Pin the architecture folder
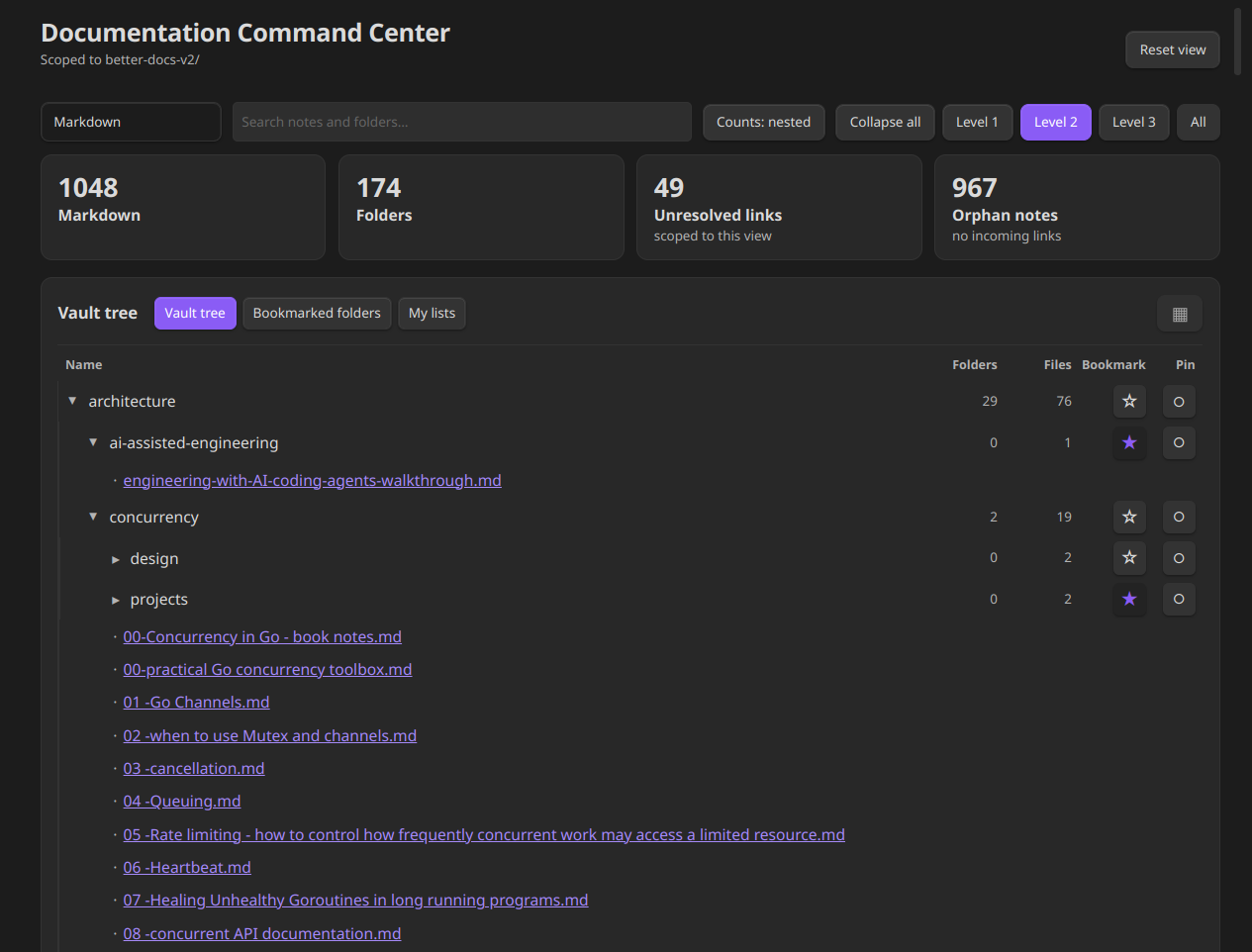1252x952 pixels. pyautogui.click(x=1179, y=402)
